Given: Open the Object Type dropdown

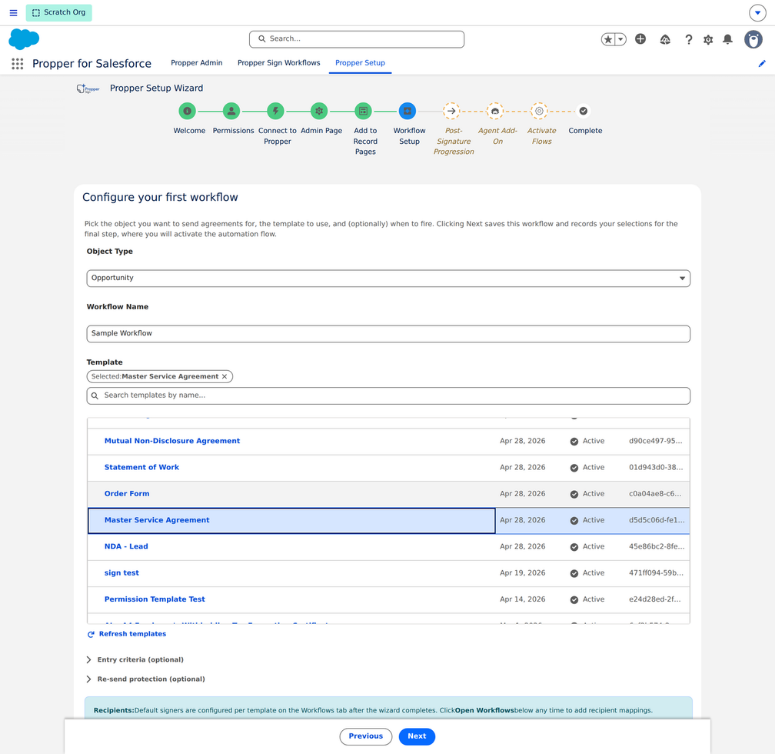Looking at the screenshot, I should point(388,278).
